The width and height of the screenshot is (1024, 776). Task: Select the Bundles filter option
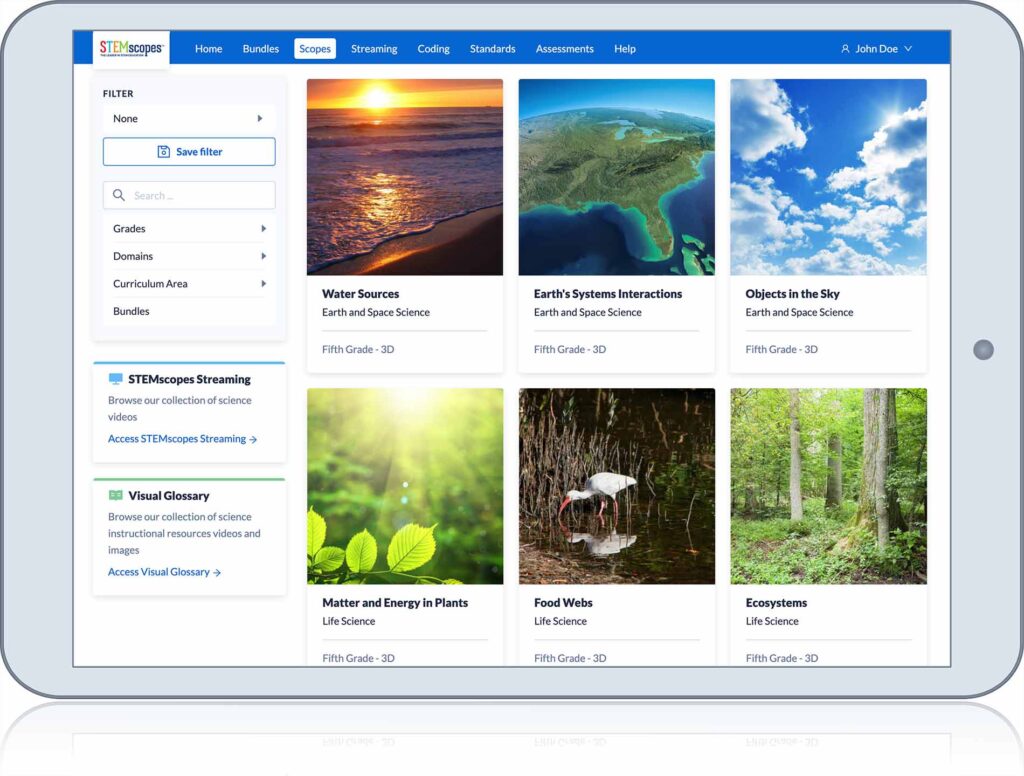point(131,312)
